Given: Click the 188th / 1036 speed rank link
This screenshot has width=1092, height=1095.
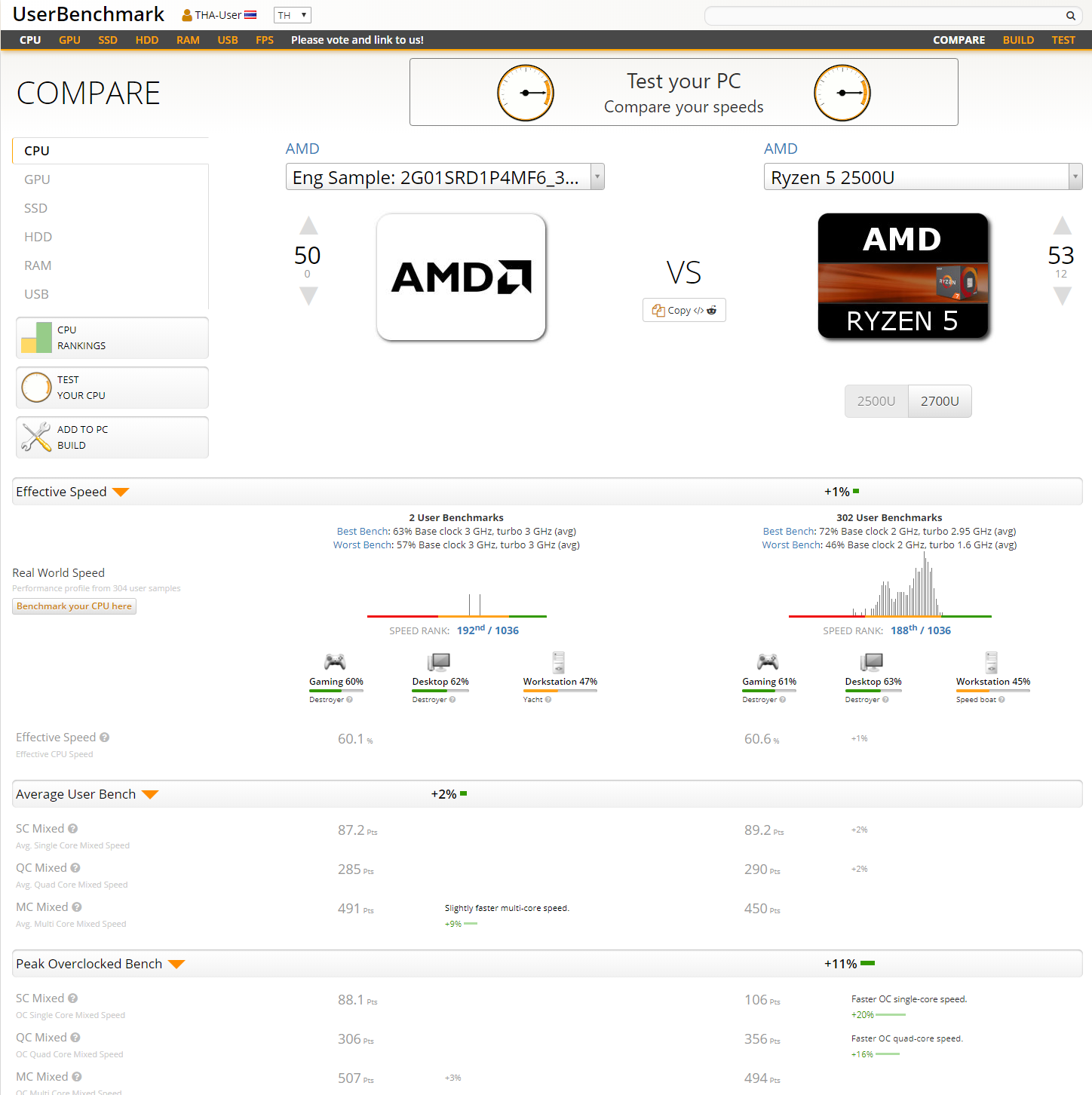Looking at the screenshot, I should click(921, 630).
